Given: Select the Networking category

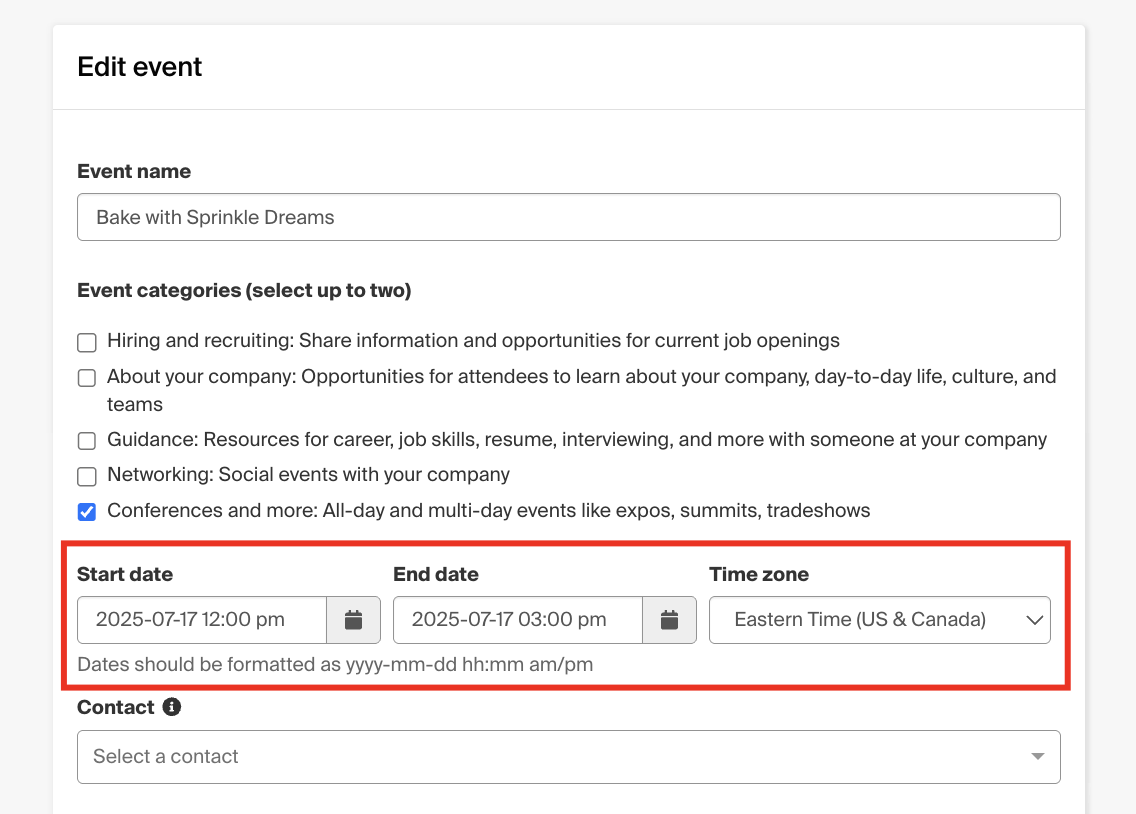Looking at the screenshot, I should coord(86,476).
